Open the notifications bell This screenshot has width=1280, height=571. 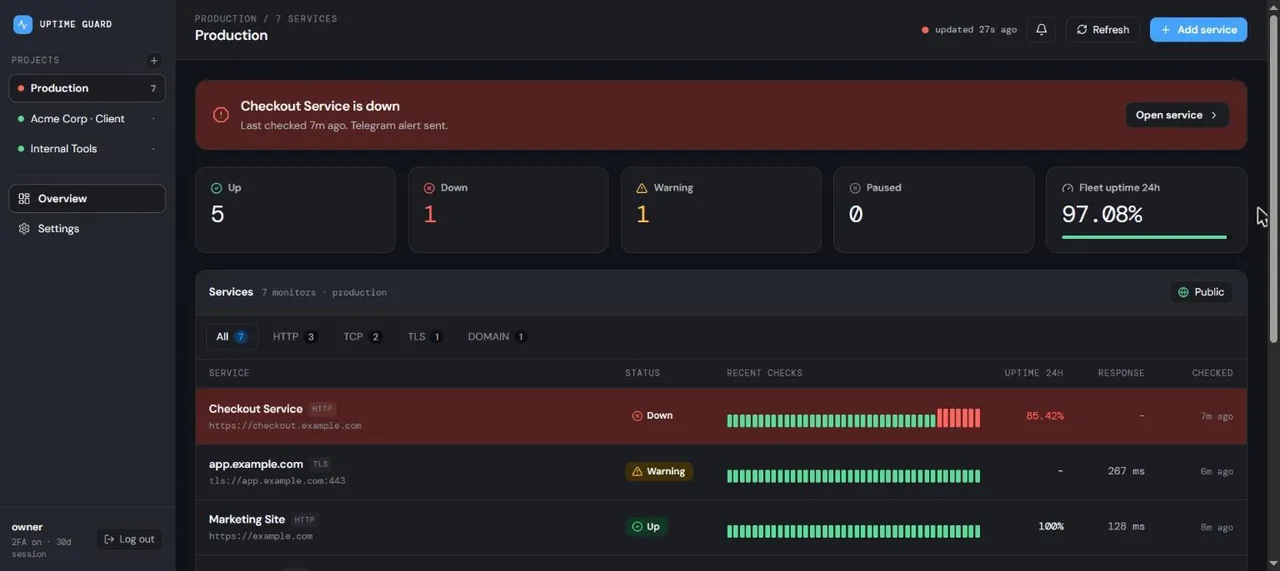1041,30
